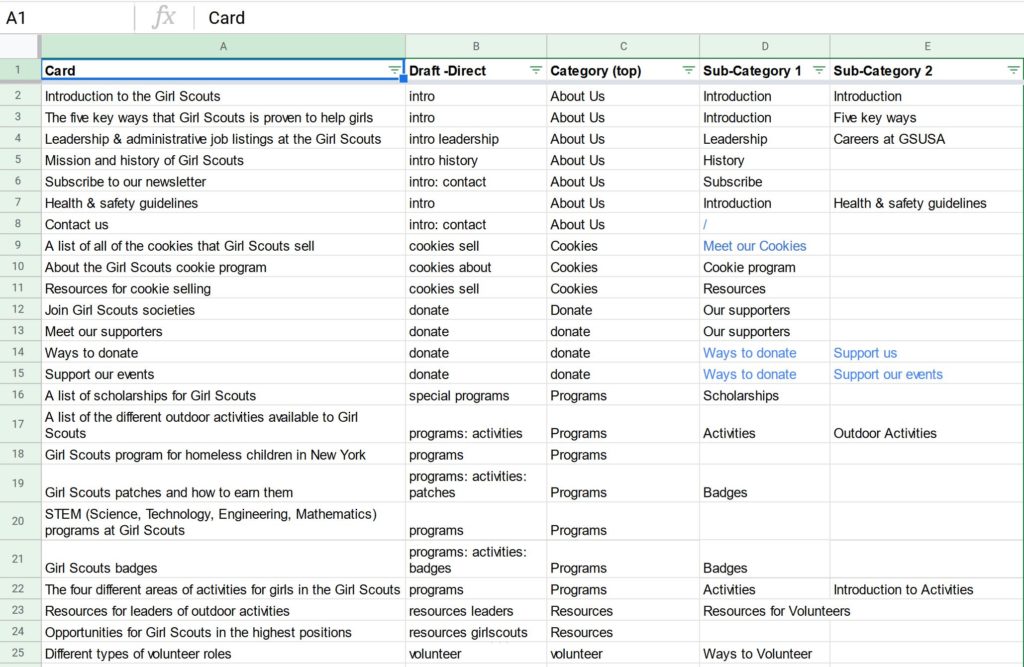The width and height of the screenshot is (1024, 667).
Task: Select cell Introduction to Activities
Action: click(x=927, y=589)
